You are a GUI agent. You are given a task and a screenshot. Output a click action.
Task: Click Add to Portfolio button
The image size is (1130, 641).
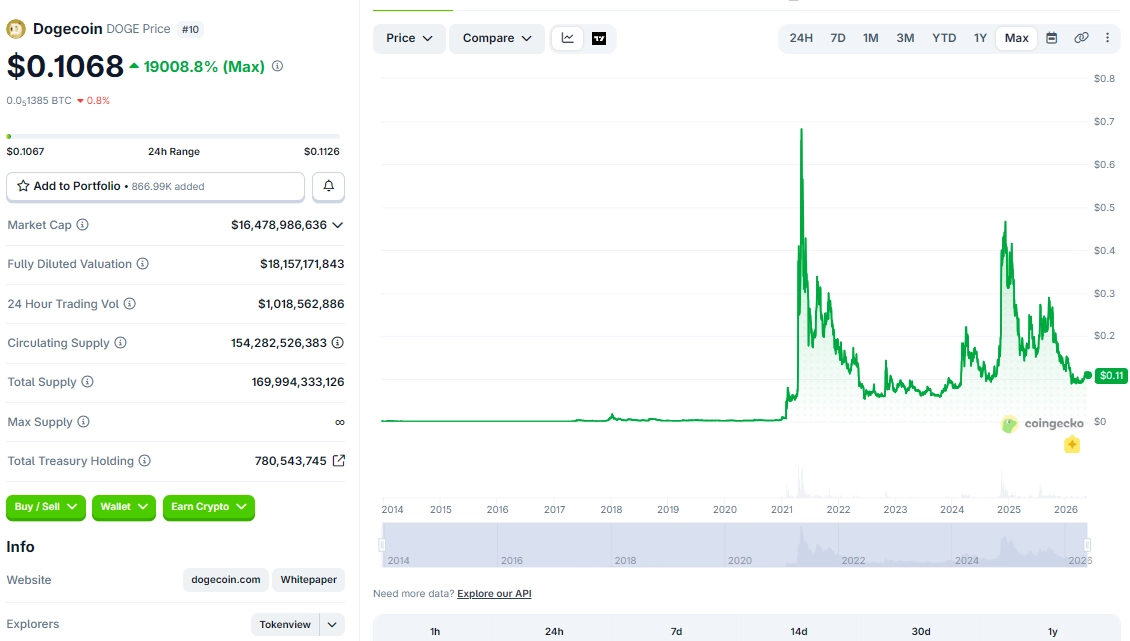click(156, 186)
